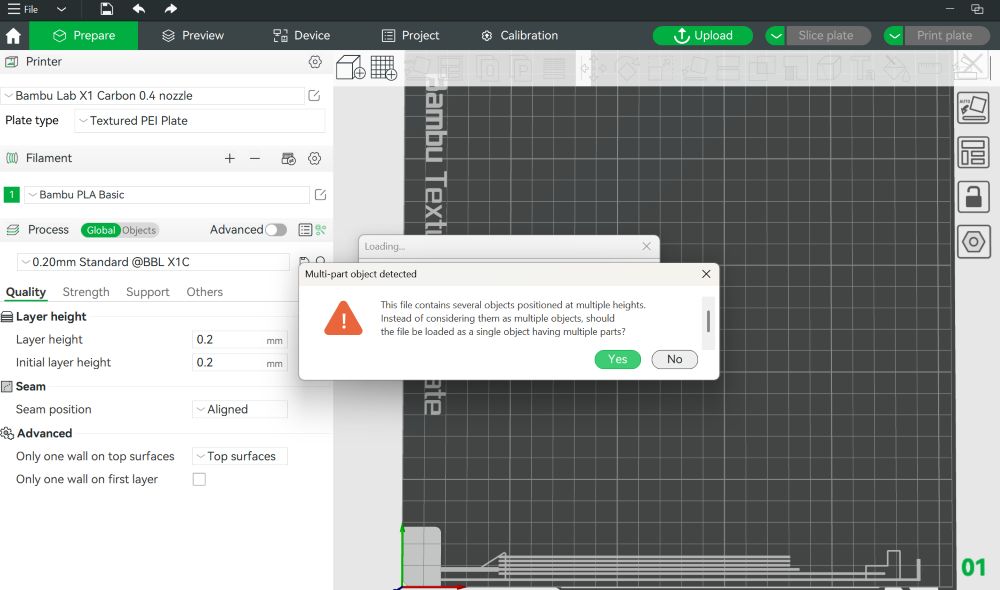Image resolution: width=1000 pixels, height=590 pixels.
Task: Open Bambu PLA Basic filament dropdown
Action: pos(167,195)
